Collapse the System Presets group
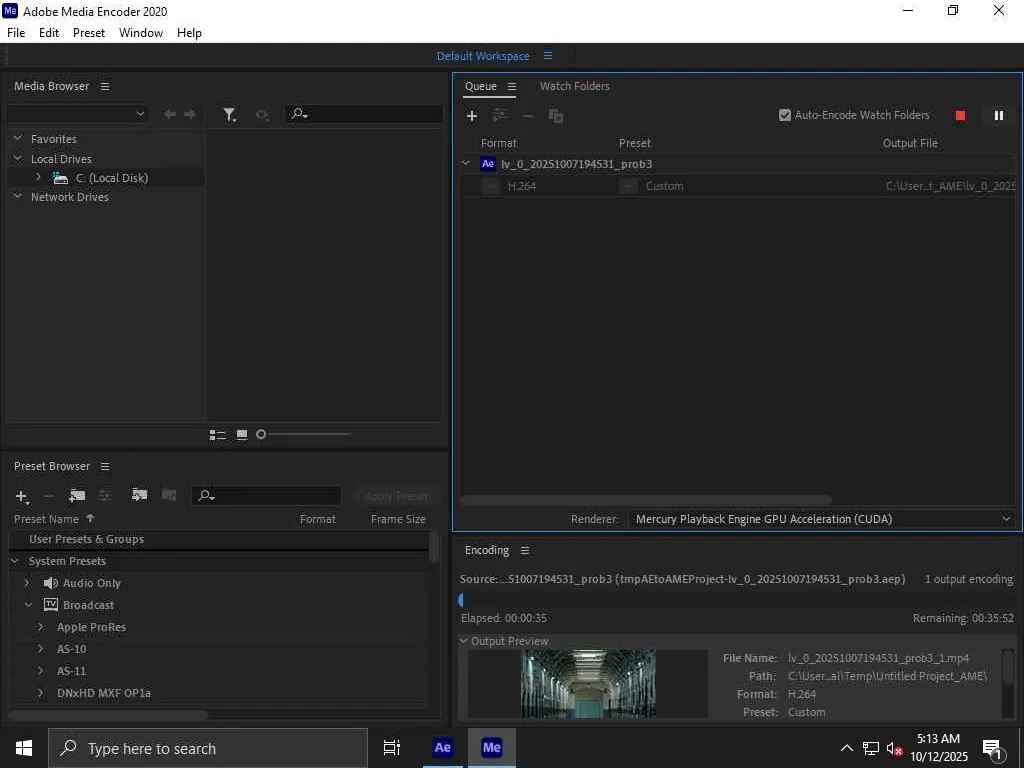The width and height of the screenshot is (1024, 768). (x=15, y=561)
